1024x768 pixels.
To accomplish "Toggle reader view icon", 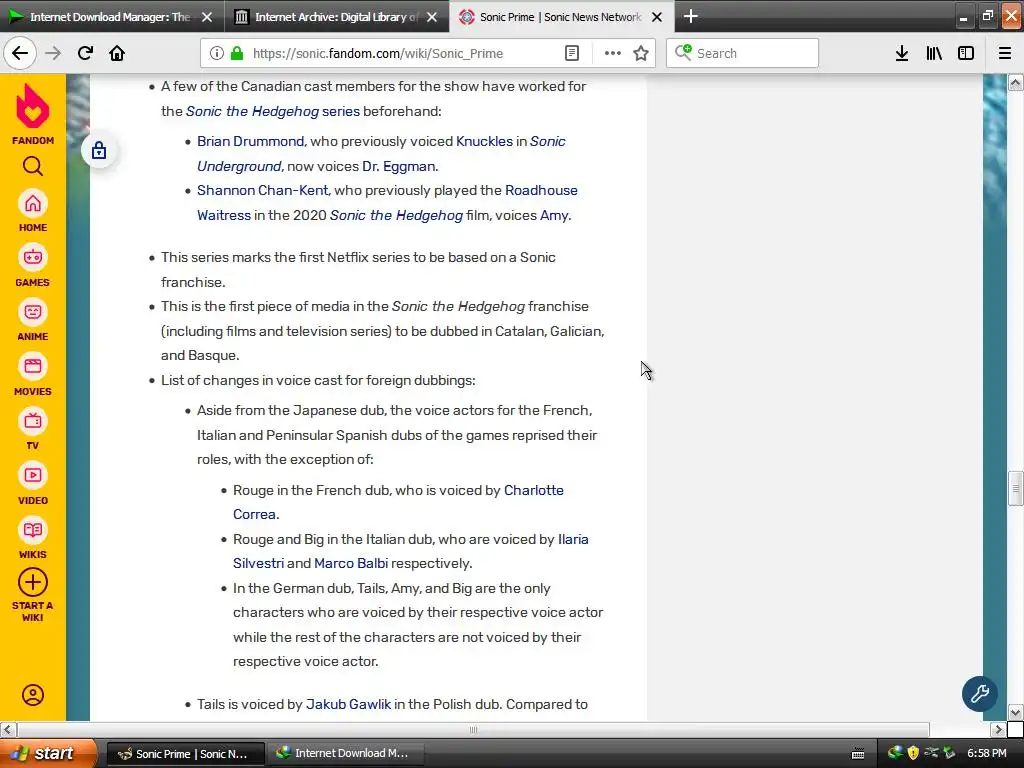I will coord(571,54).
